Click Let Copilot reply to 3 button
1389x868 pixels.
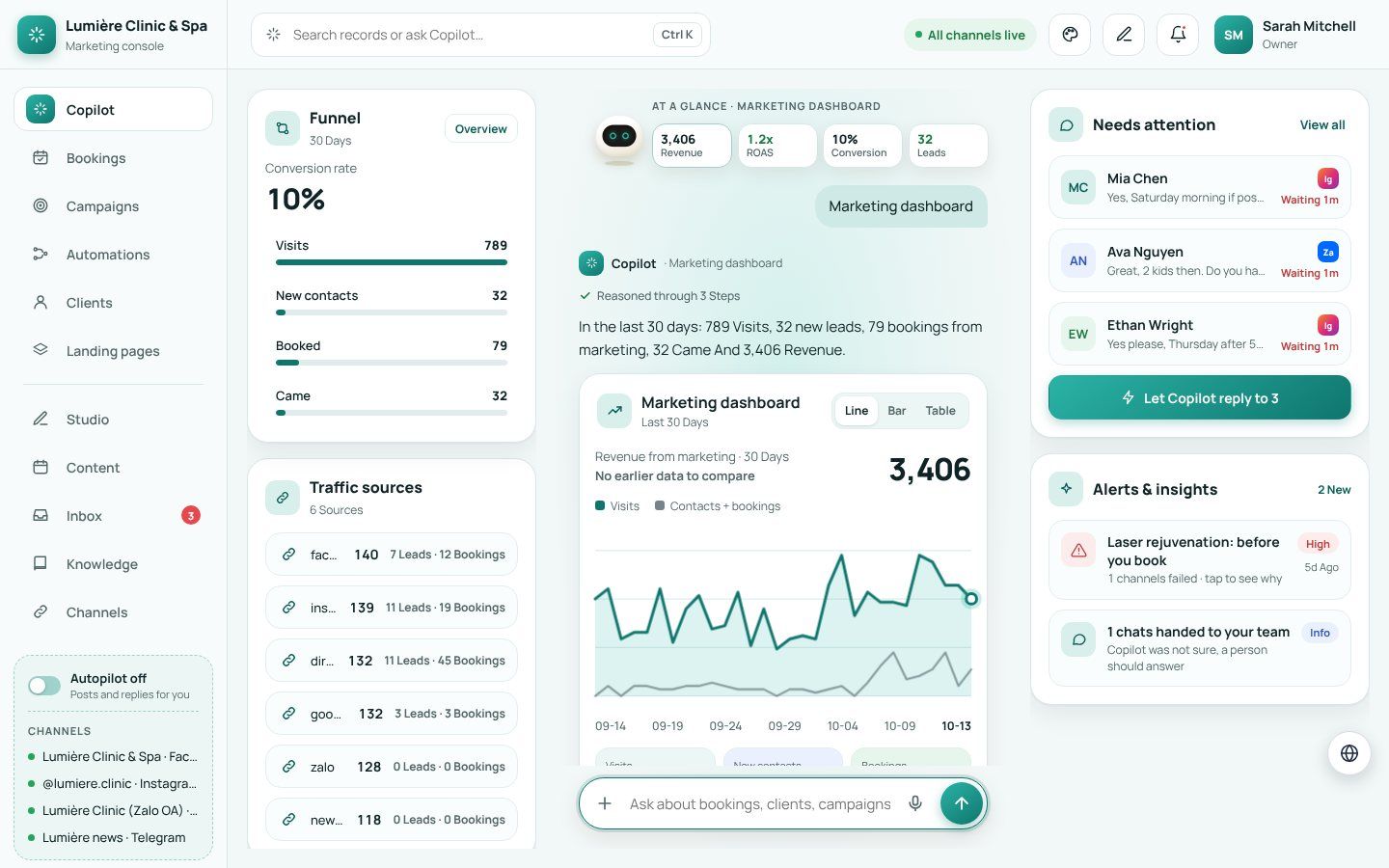point(1199,397)
